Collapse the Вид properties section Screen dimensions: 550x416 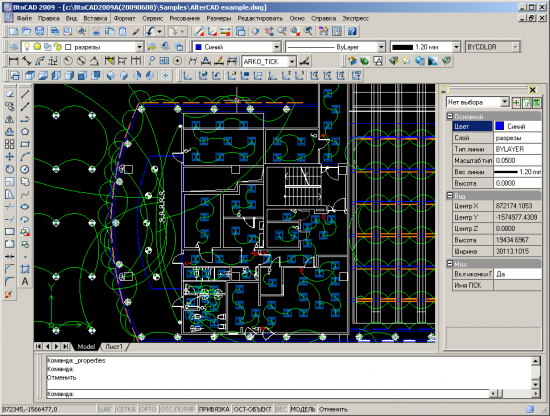pyautogui.click(x=450, y=196)
